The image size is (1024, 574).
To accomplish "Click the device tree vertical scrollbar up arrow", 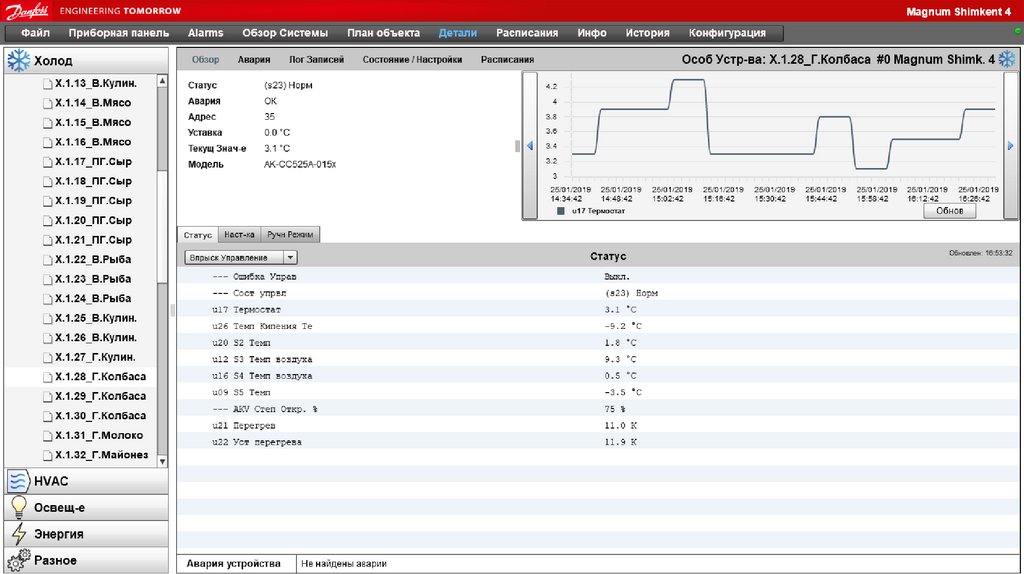I will (163, 79).
